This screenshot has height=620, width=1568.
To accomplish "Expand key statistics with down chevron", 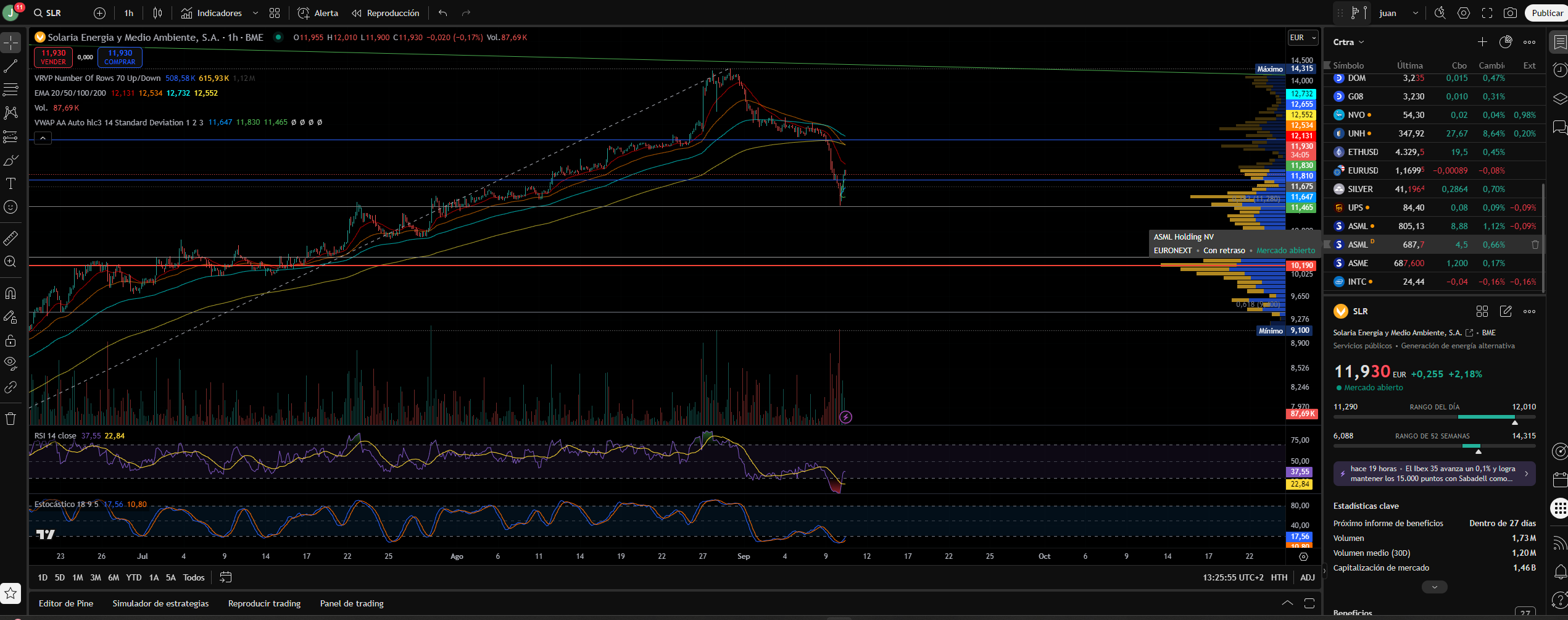I will 1434,587.
